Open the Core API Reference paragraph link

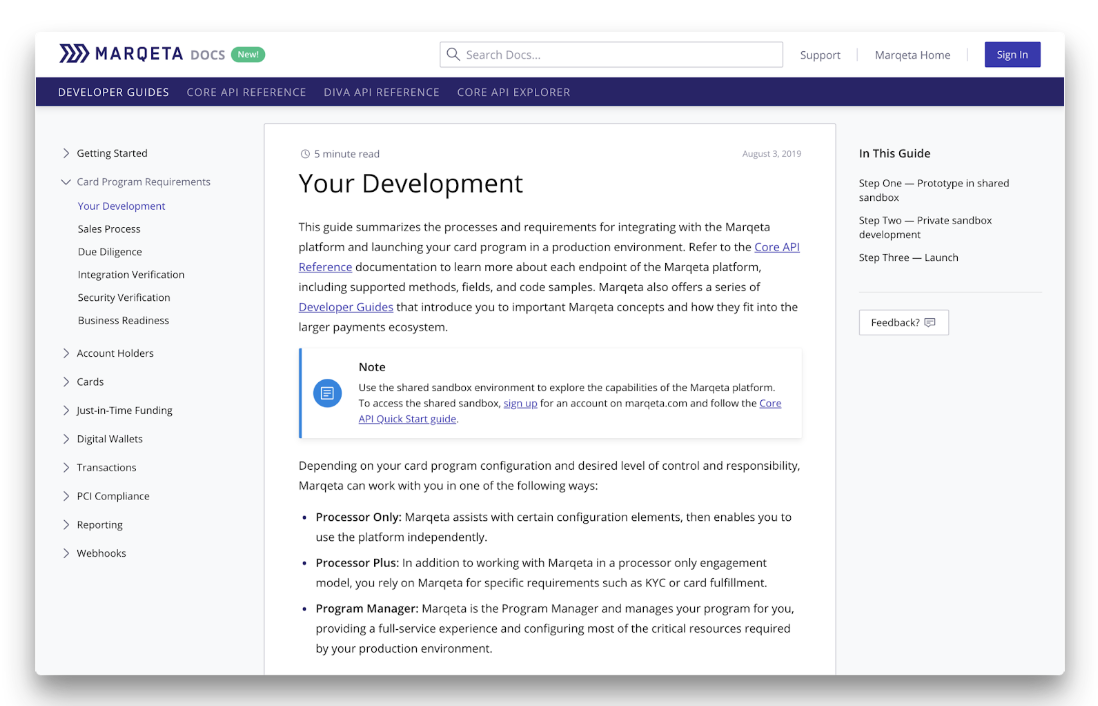click(x=777, y=247)
